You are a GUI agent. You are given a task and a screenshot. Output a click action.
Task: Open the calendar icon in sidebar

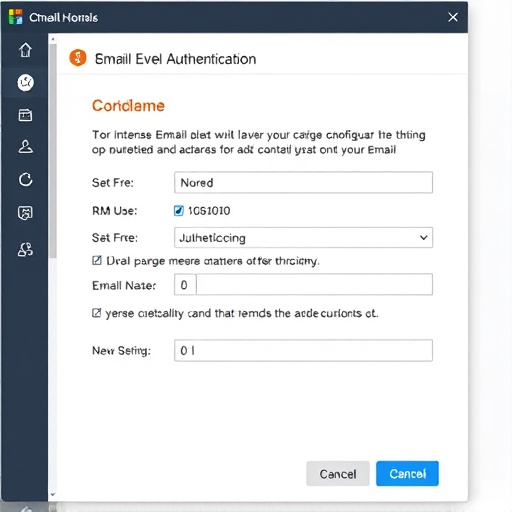tap(25, 115)
